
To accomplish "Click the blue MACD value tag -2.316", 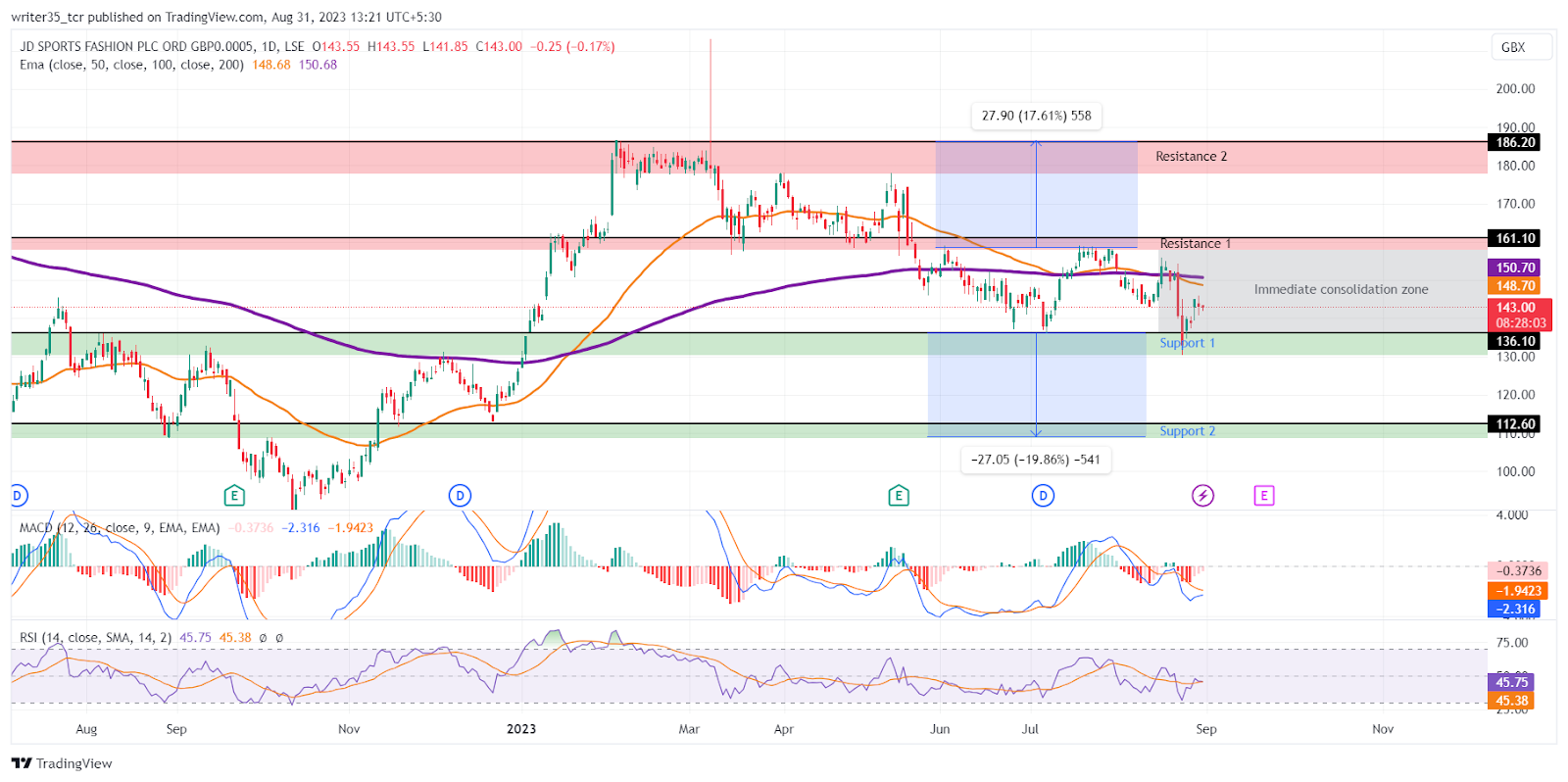I will coord(1515,610).
